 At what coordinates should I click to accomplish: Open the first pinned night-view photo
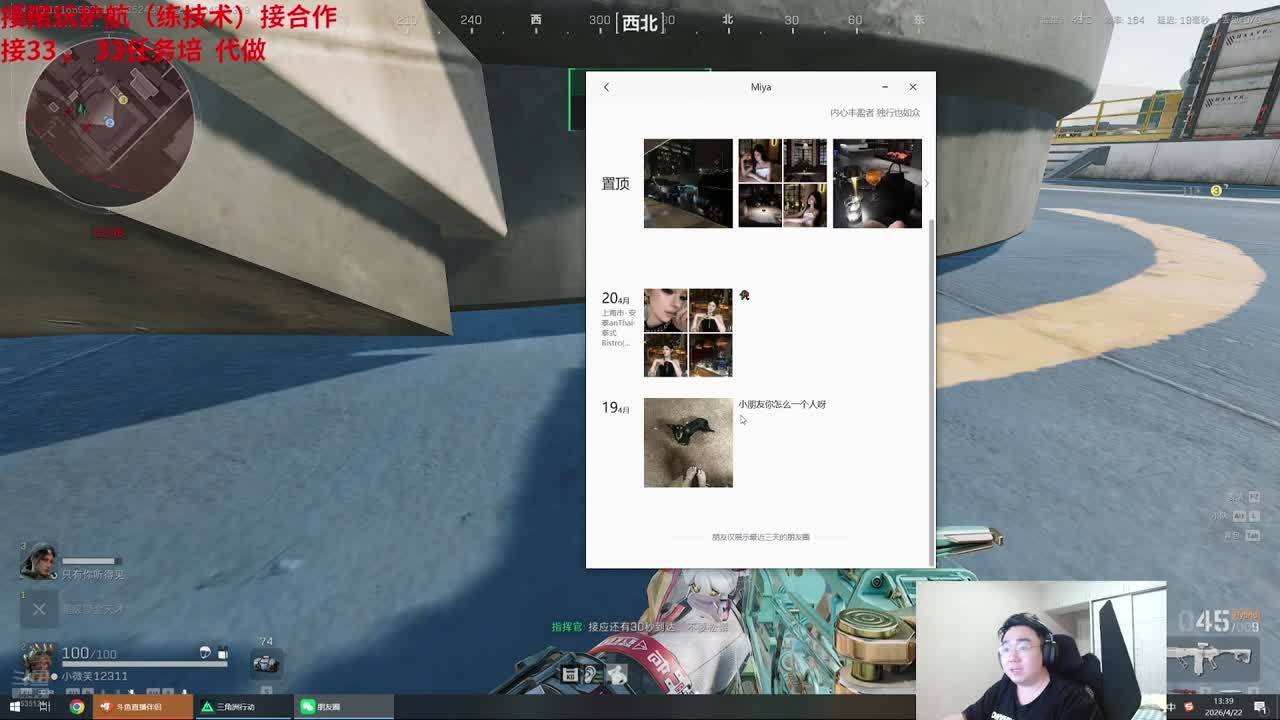pyautogui.click(x=688, y=183)
